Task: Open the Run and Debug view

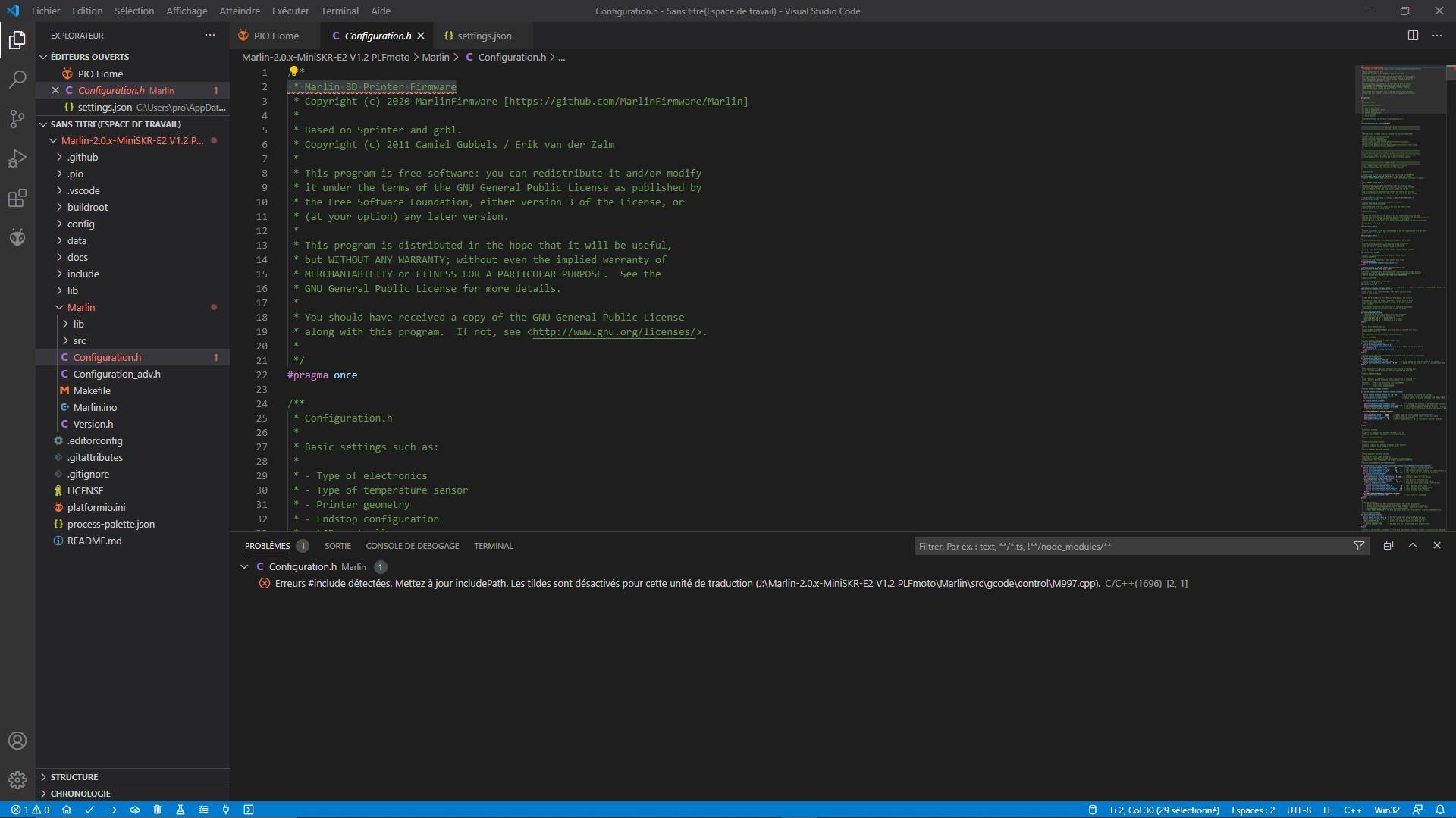Action: (x=17, y=158)
